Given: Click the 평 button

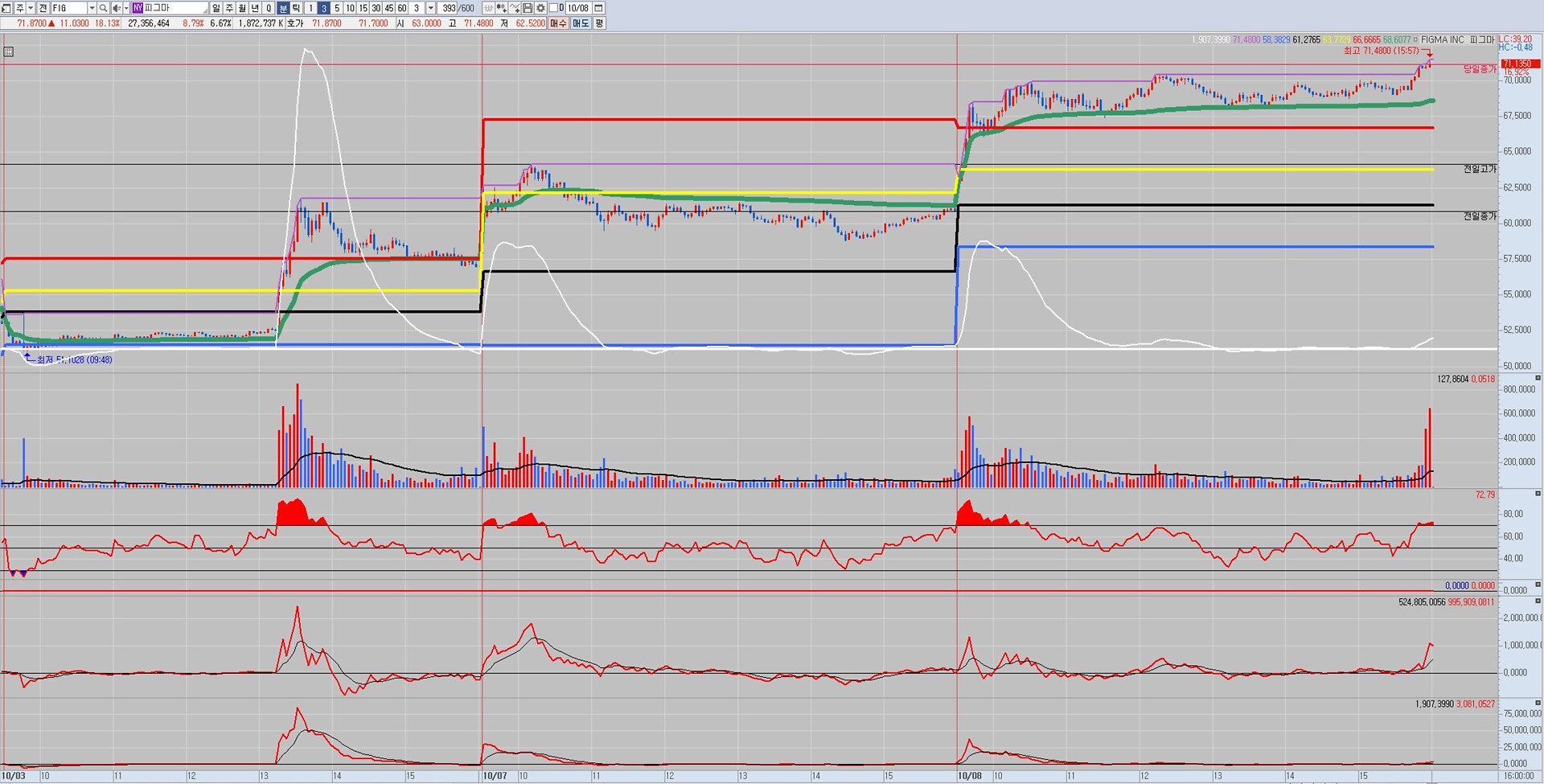Looking at the screenshot, I should pyautogui.click(x=599, y=23).
